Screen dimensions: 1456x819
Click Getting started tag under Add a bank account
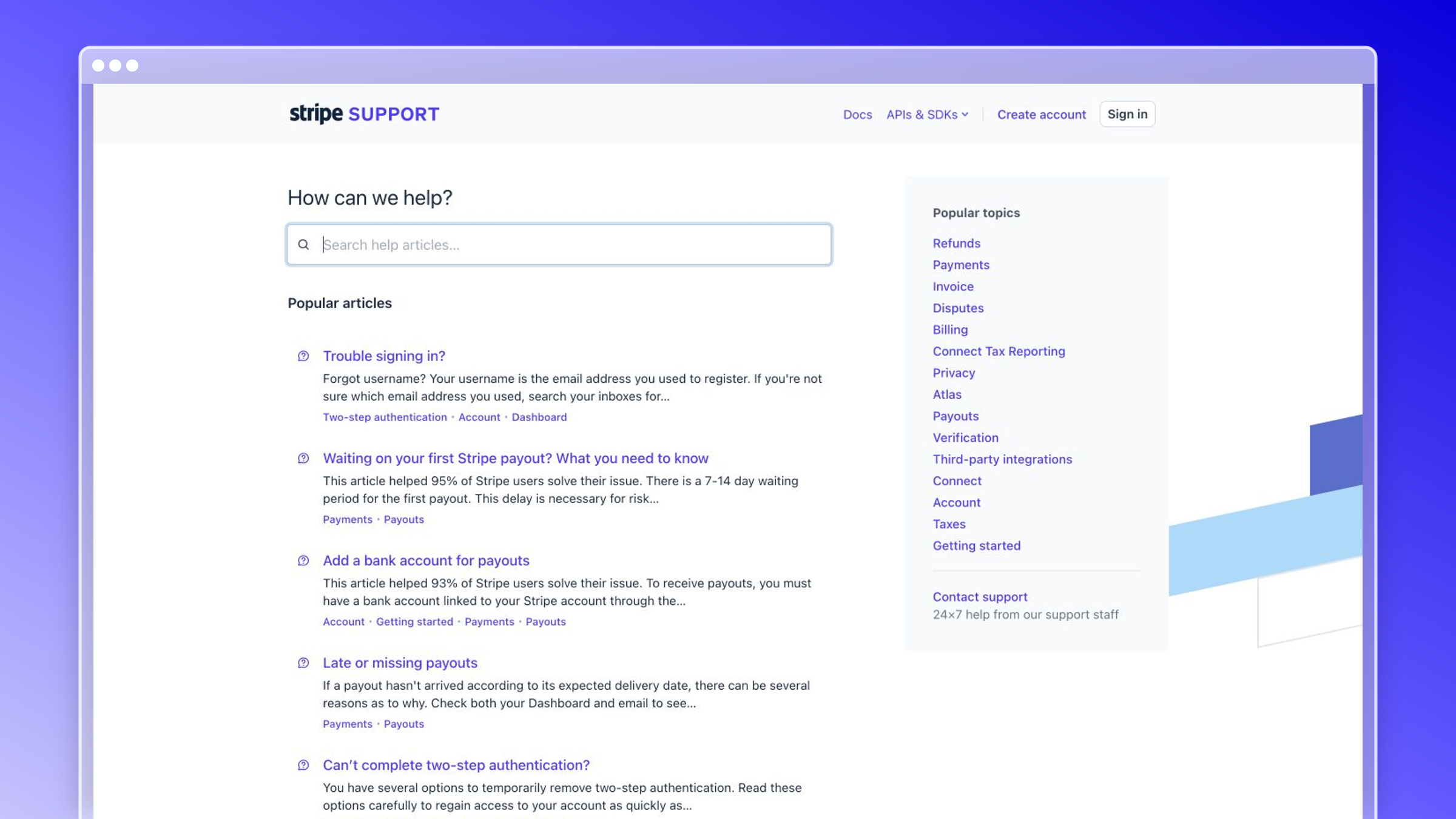click(x=414, y=622)
